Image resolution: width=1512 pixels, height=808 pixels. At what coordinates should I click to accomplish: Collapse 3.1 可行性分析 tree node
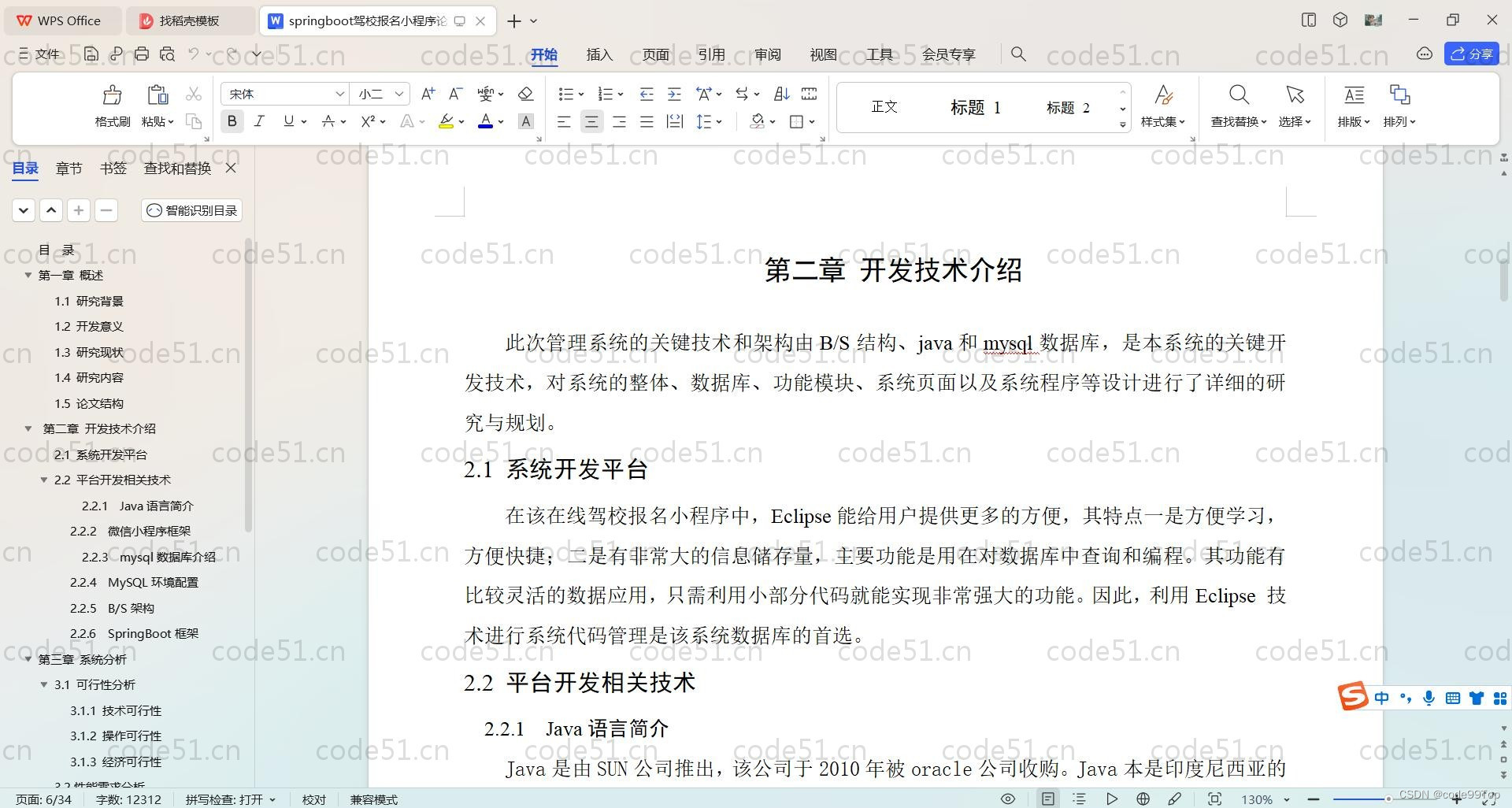(44, 684)
